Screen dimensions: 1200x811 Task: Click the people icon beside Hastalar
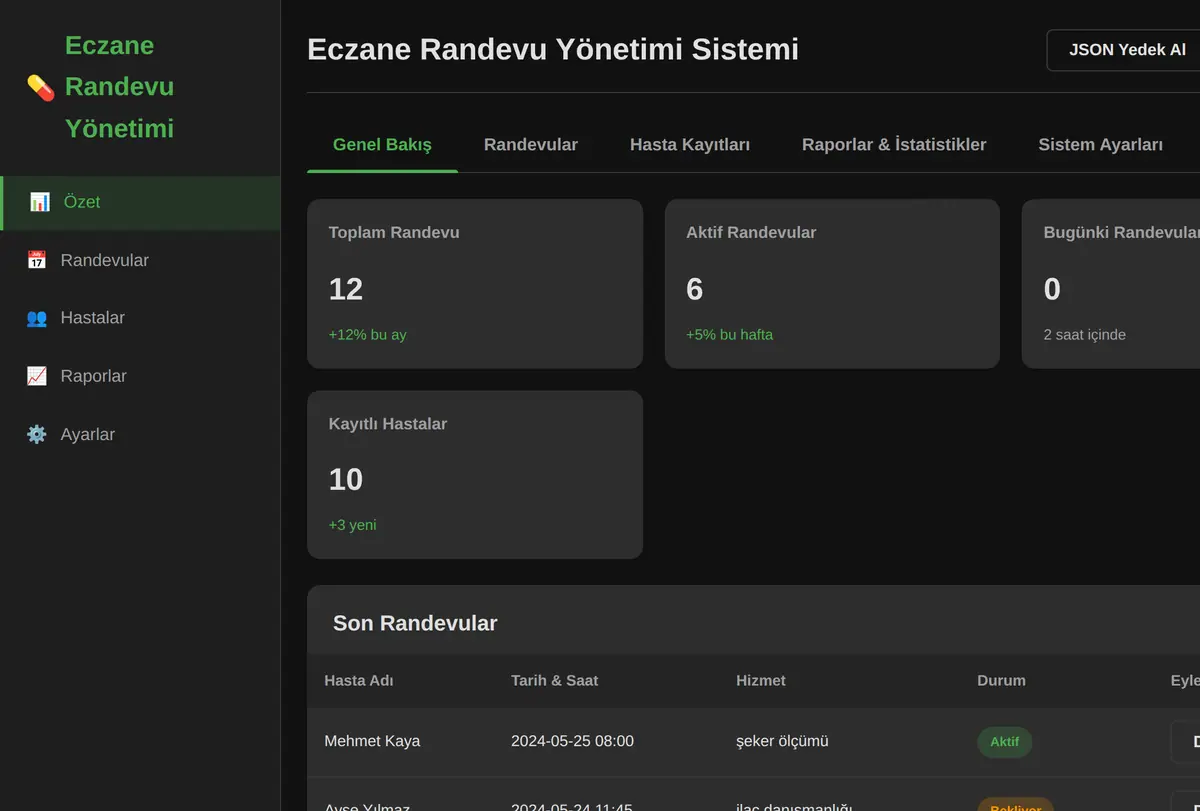(x=37, y=318)
